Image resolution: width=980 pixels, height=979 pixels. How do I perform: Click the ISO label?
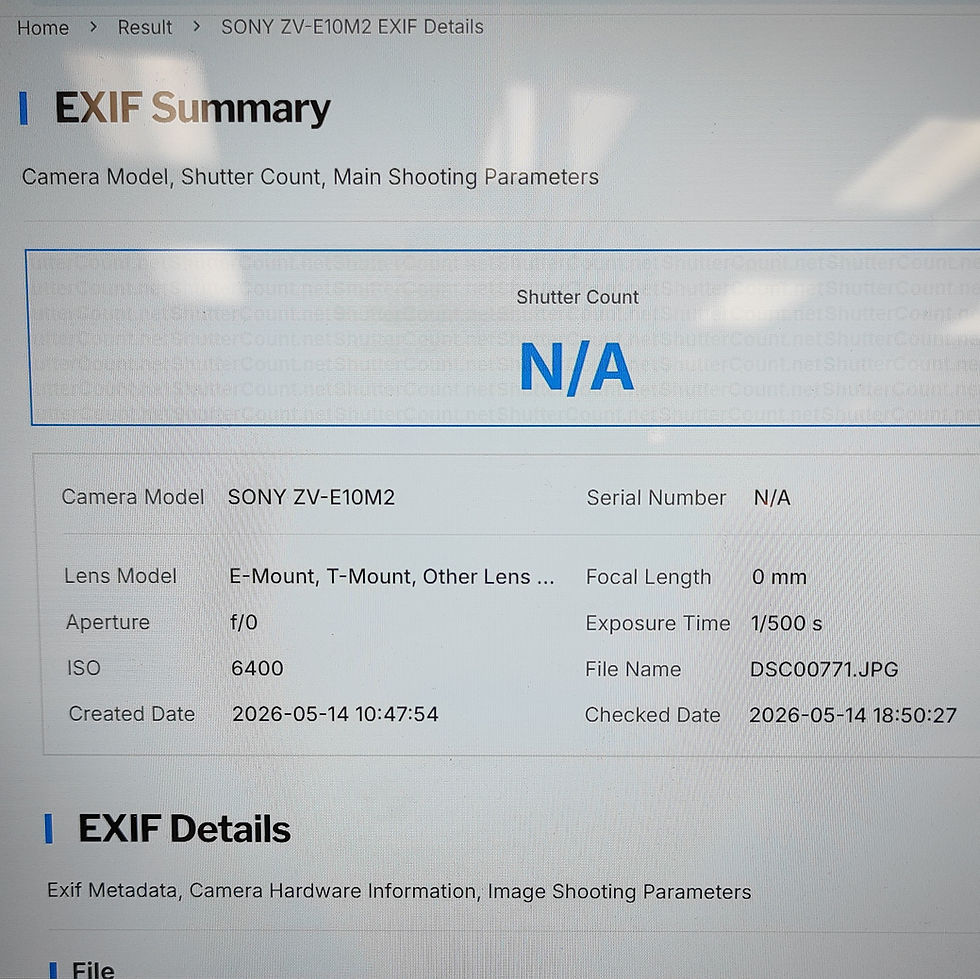click(84, 668)
